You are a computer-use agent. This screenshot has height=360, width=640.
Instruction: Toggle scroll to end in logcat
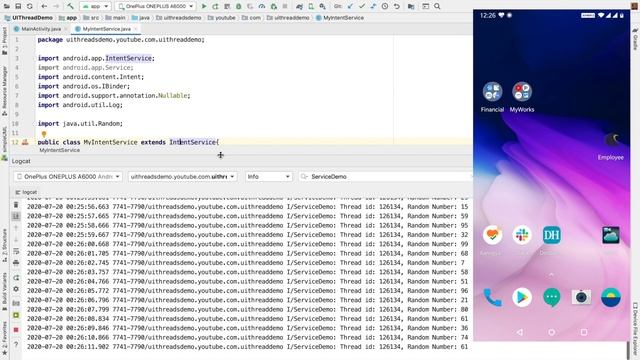pos(16,216)
